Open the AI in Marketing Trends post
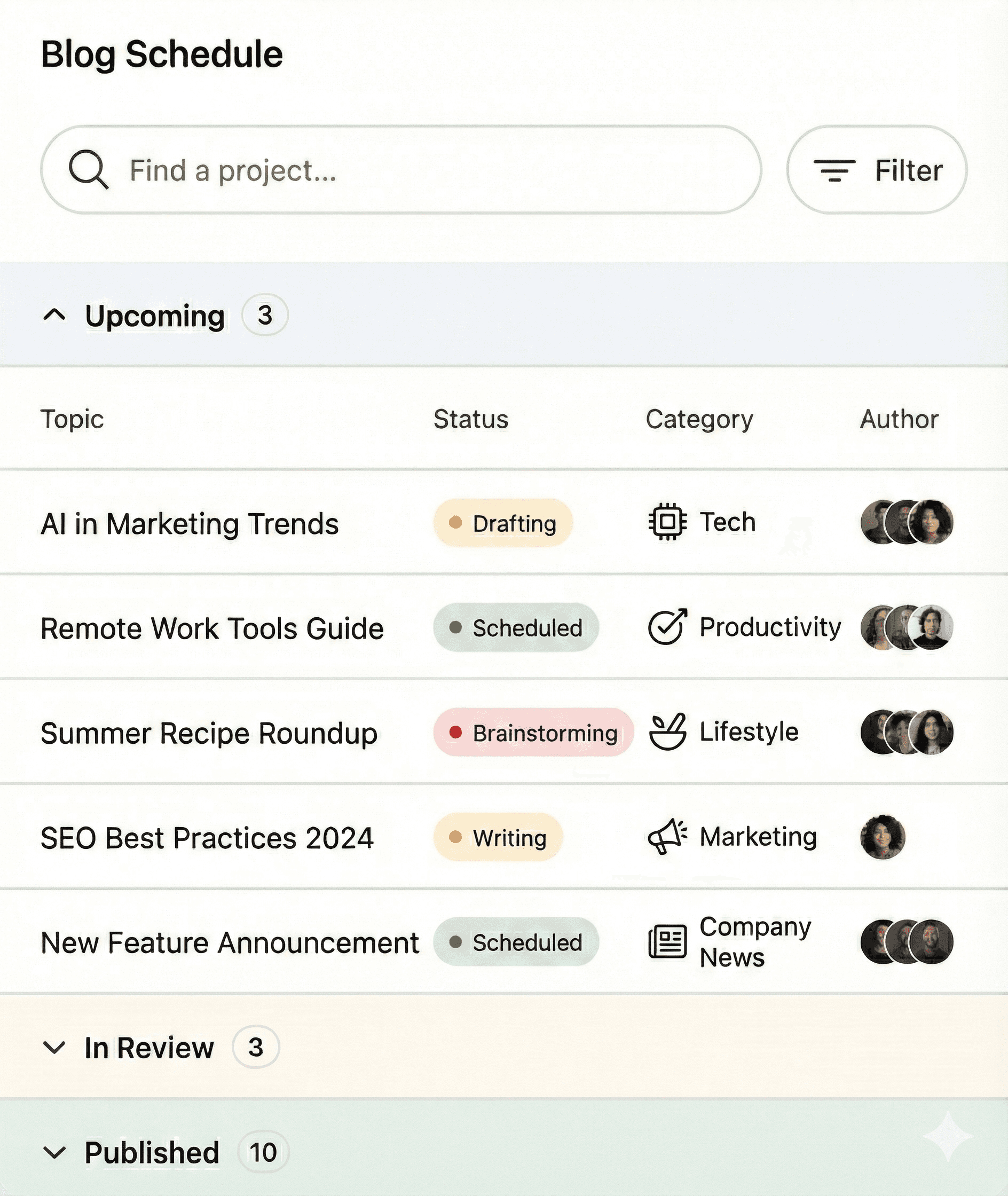1008x1196 pixels. (x=190, y=523)
